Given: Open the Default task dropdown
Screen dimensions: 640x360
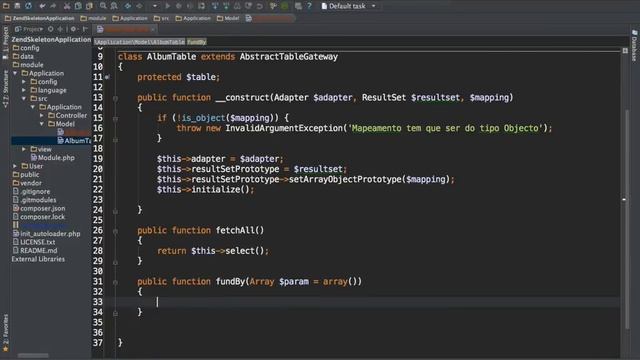Looking at the screenshot, I should [348, 6].
